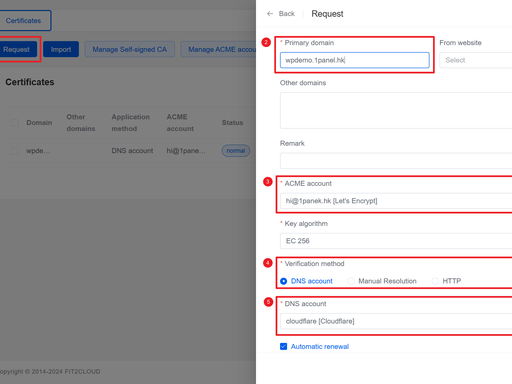Click the Application method column header
The image size is (512, 384).
(131, 123)
